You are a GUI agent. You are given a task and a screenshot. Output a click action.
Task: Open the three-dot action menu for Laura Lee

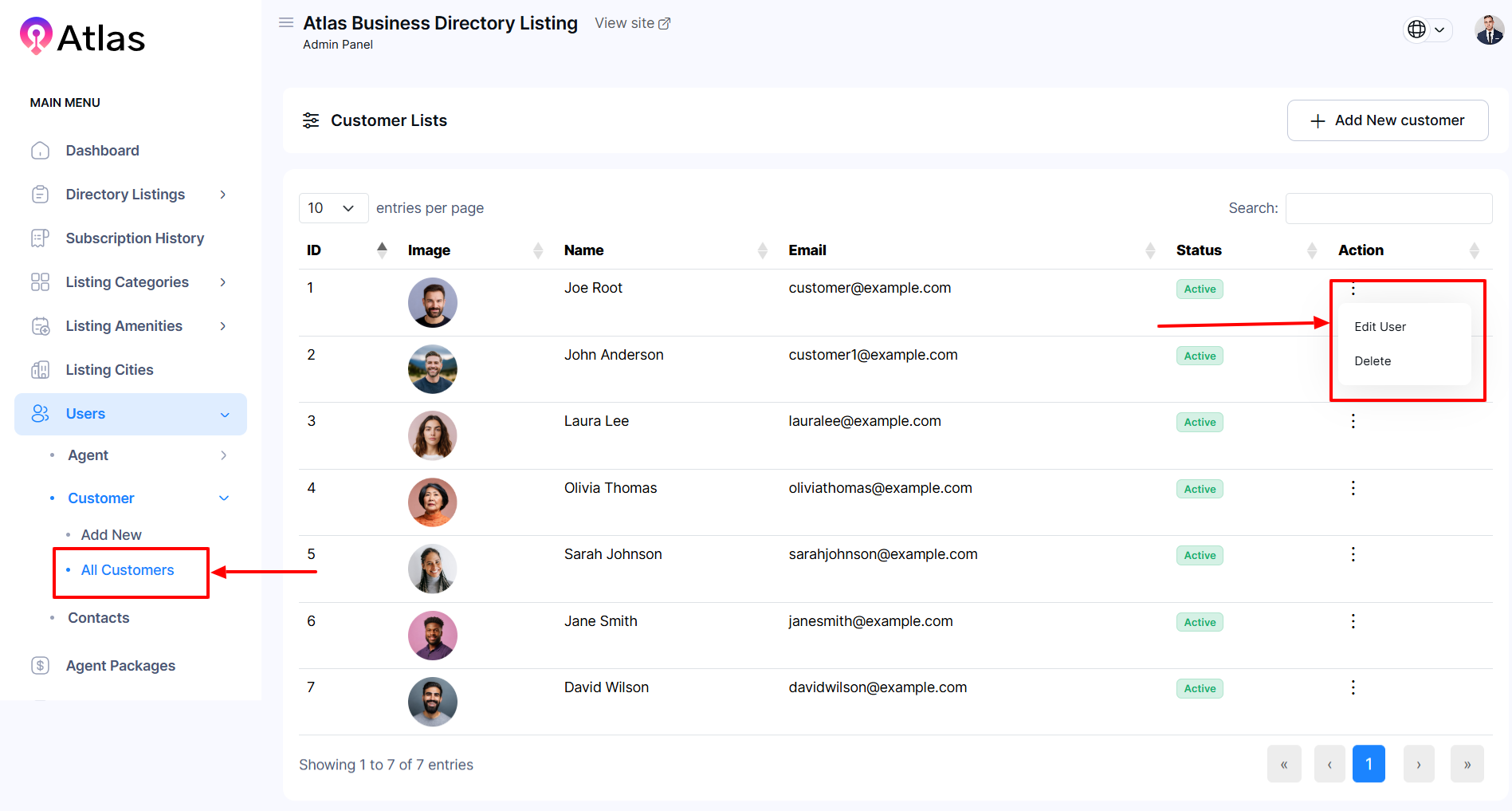(1353, 421)
